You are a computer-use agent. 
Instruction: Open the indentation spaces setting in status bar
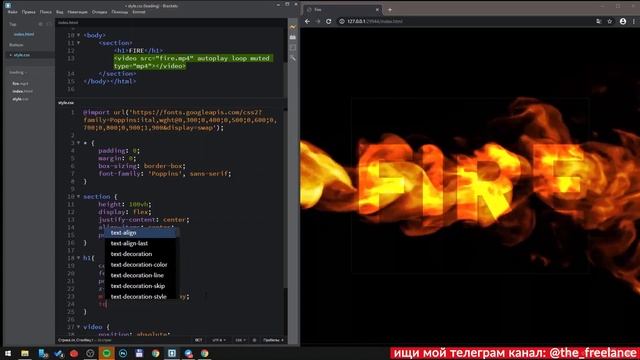point(273,340)
